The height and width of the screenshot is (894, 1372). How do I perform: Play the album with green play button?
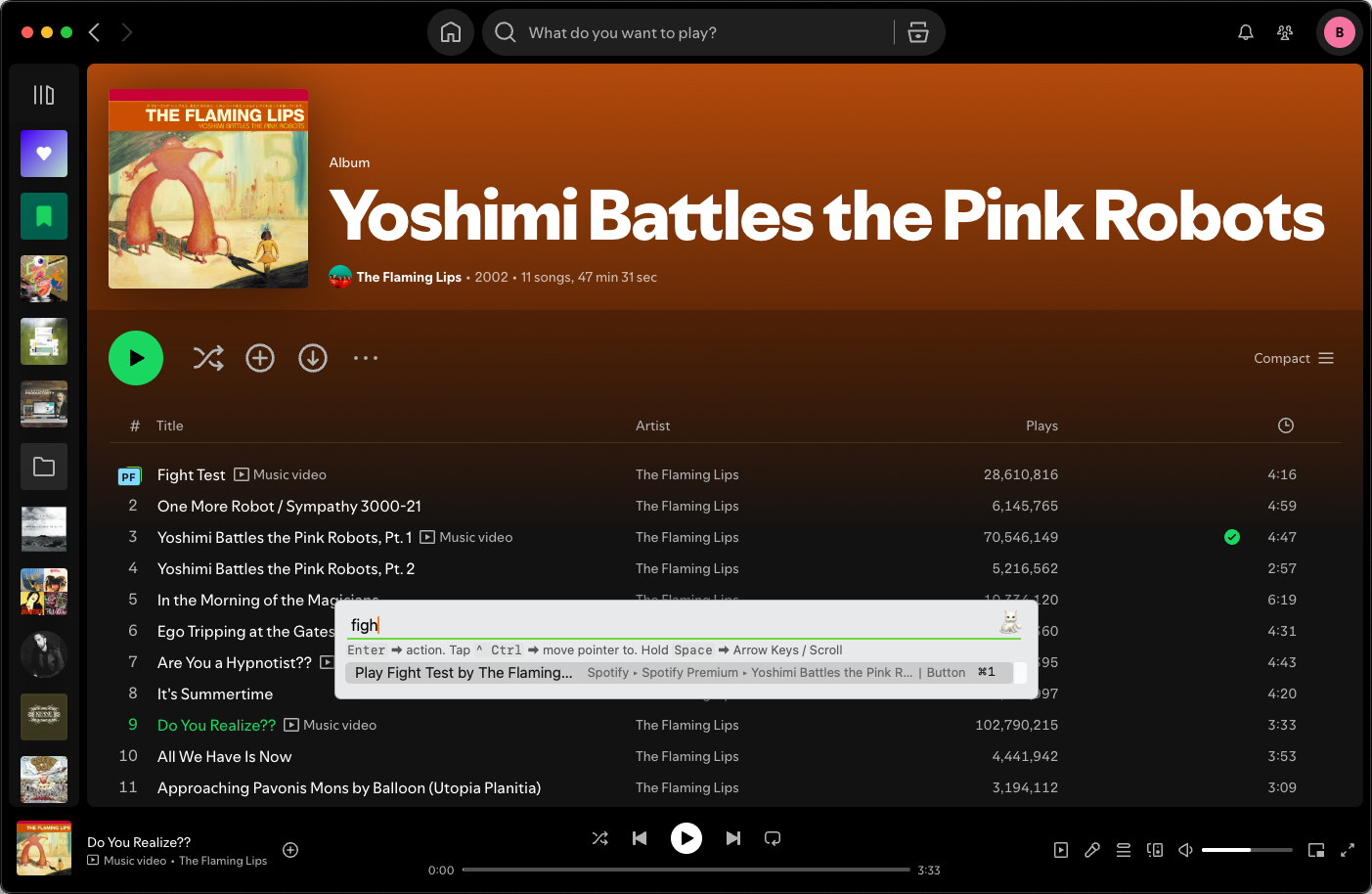136,358
